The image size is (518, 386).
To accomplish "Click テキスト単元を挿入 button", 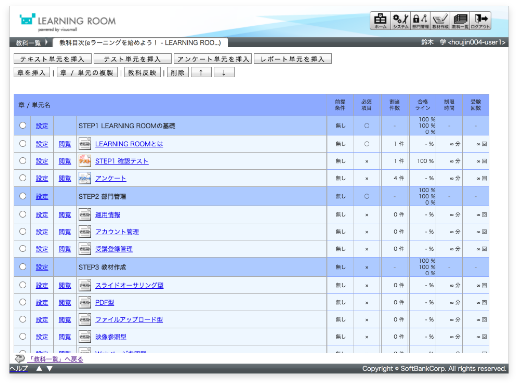I will click(x=52, y=59).
